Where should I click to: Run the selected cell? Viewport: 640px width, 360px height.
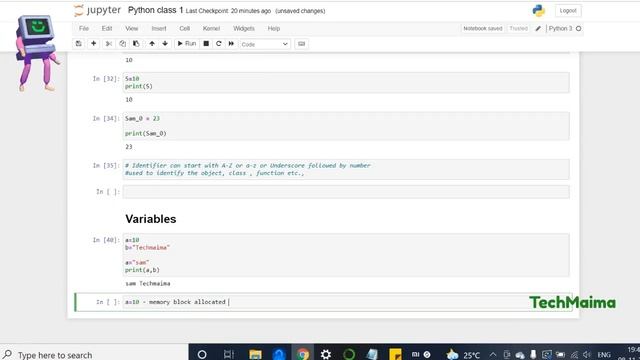[187, 44]
